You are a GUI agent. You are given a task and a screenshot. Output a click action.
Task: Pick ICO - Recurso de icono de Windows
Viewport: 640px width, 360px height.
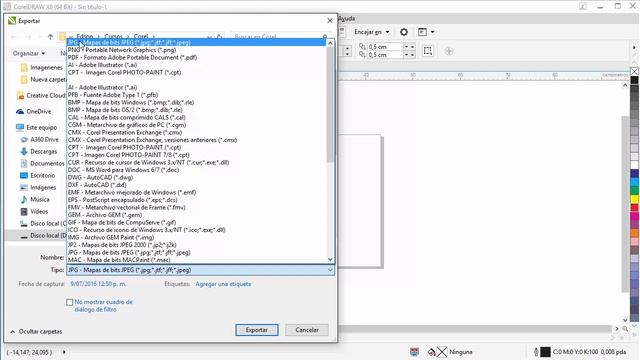(147, 230)
